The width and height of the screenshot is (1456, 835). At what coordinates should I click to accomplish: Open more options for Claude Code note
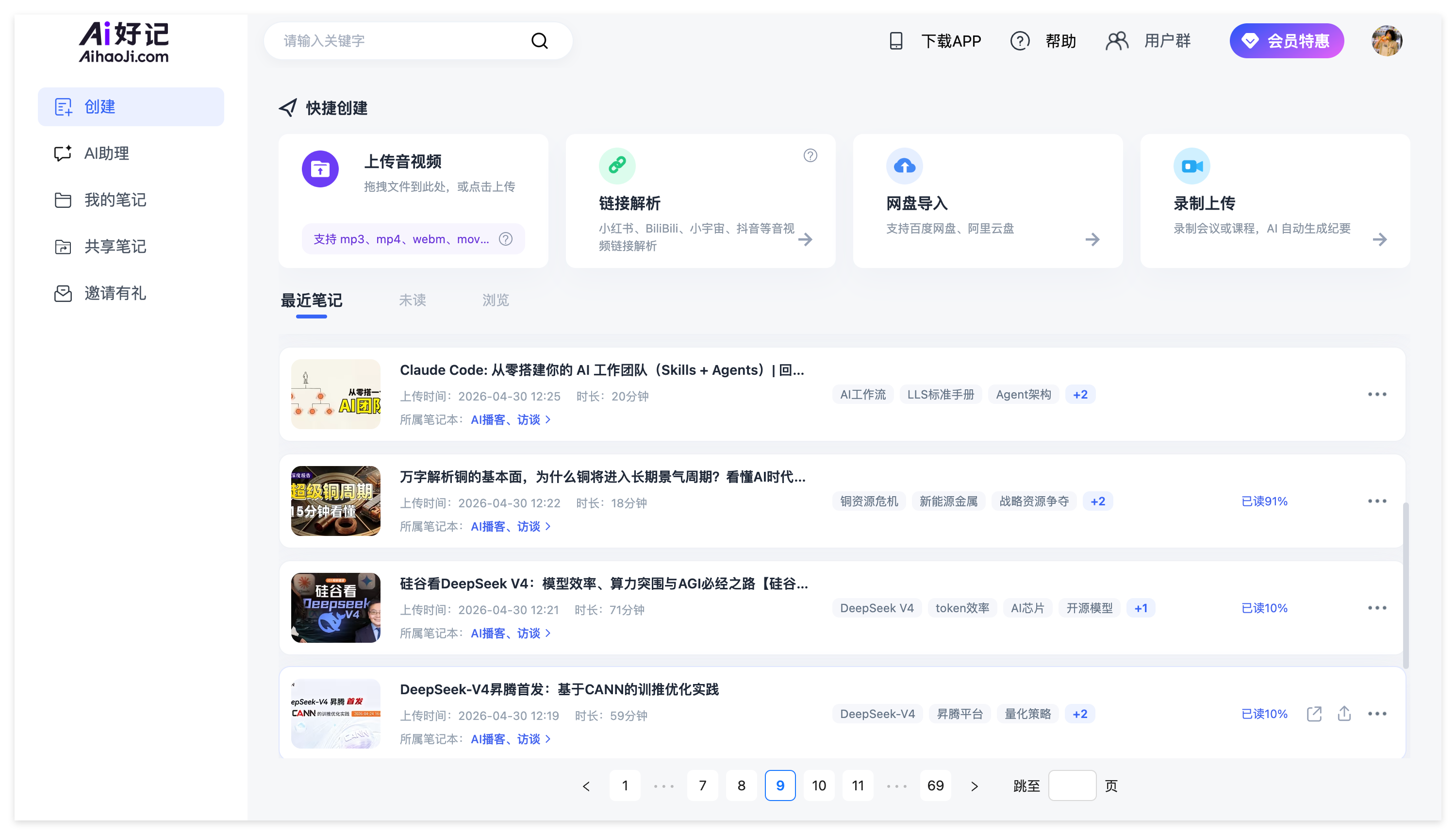(1377, 395)
